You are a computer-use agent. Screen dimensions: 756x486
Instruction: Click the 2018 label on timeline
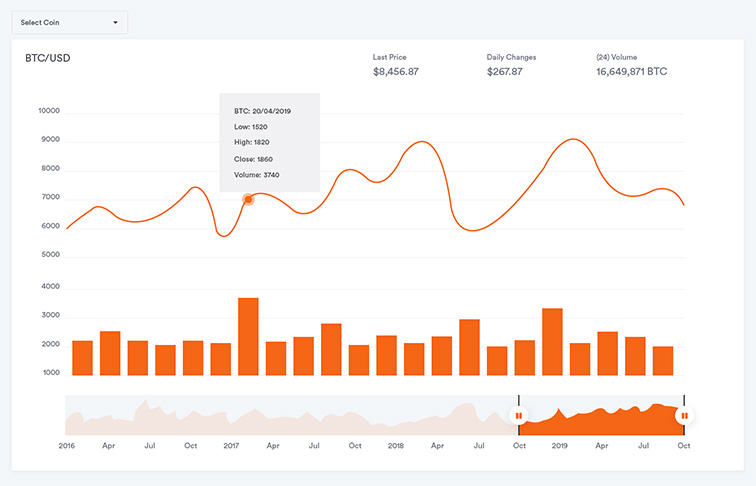click(x=396, y=445)
